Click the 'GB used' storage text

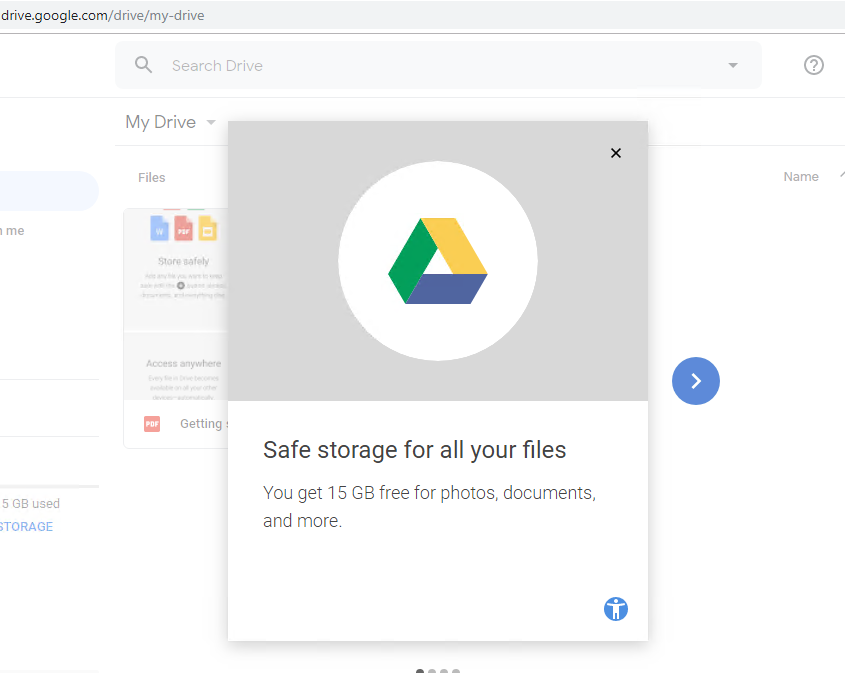tap(30, 503)
